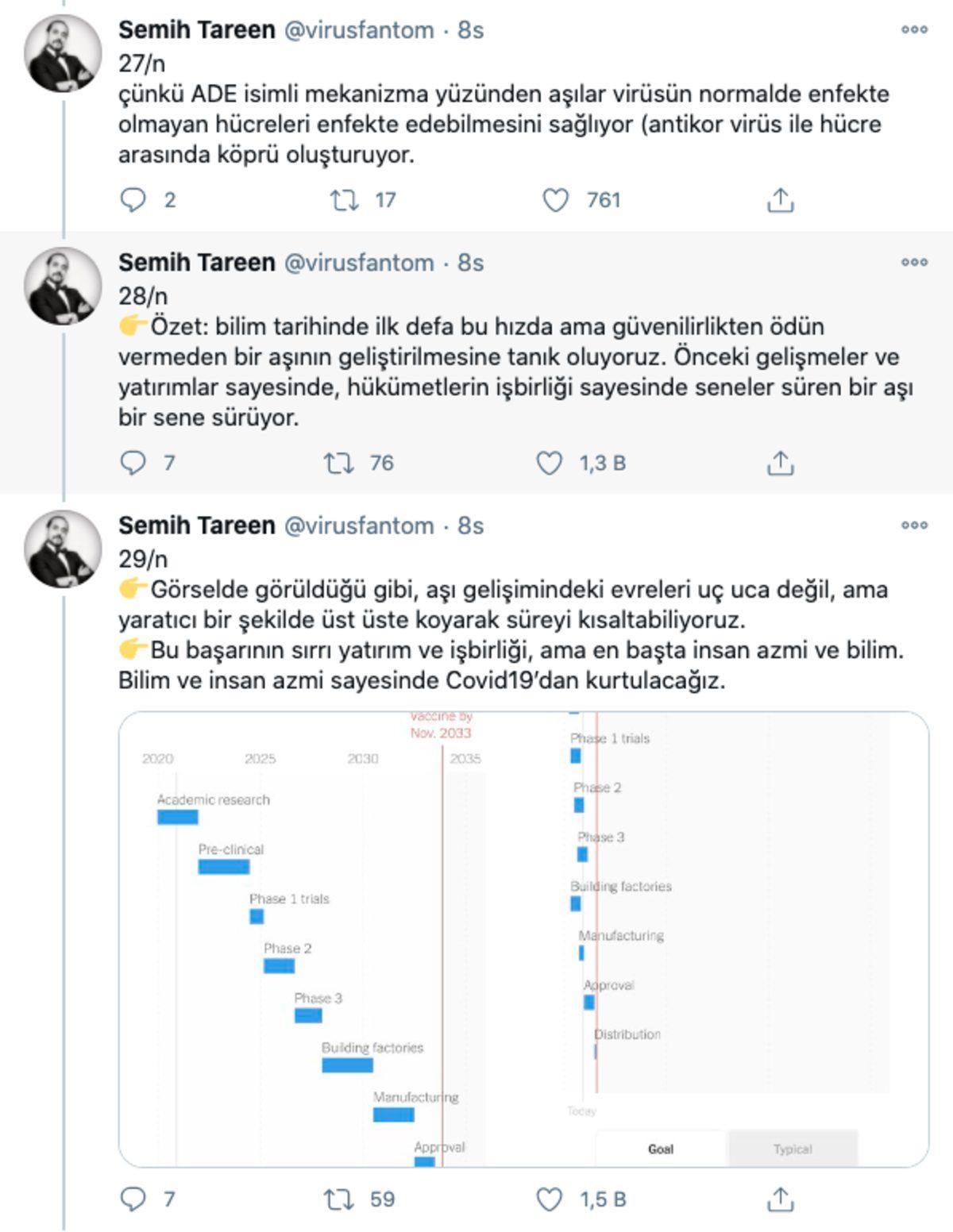Retweet tweet 27/n
Viewport: 953px width, 1232px height.
point(341,200)
